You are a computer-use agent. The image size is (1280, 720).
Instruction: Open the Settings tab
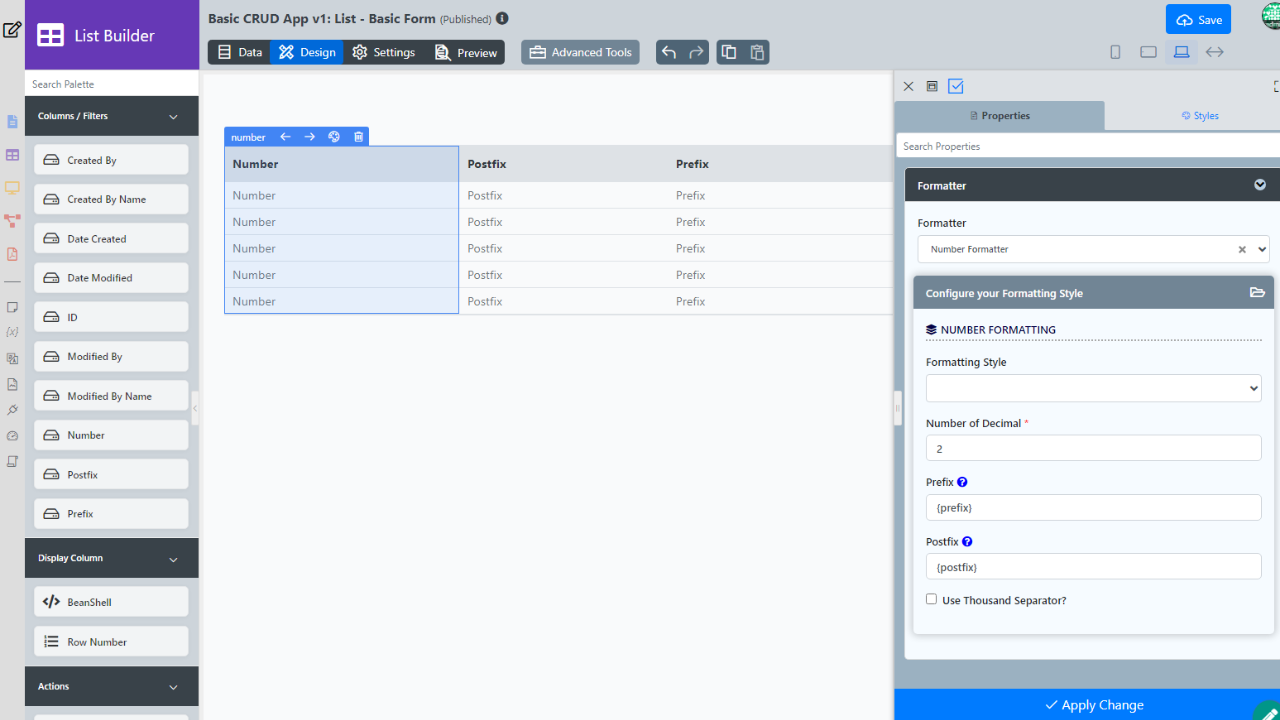(383, 52)
